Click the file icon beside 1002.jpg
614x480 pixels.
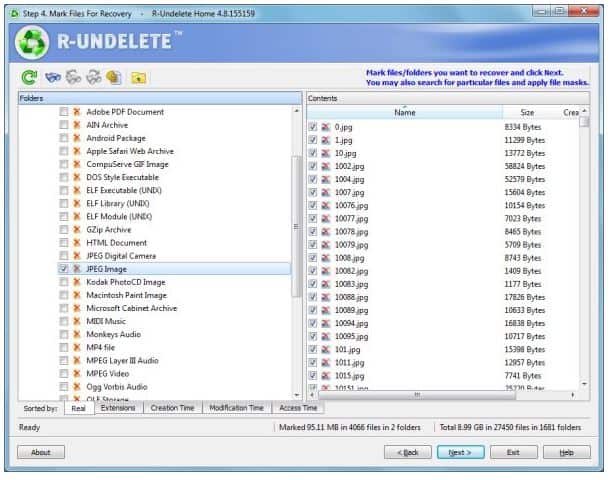(x=326, y=166)
